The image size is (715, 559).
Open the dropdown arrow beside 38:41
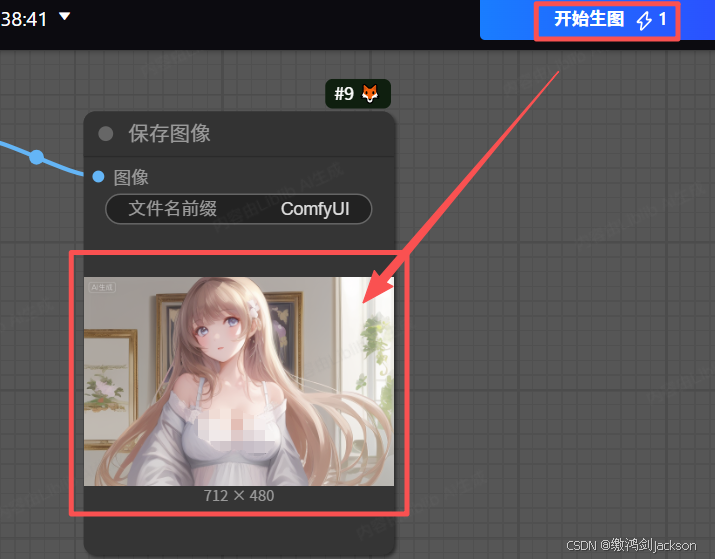click(65, 16)
